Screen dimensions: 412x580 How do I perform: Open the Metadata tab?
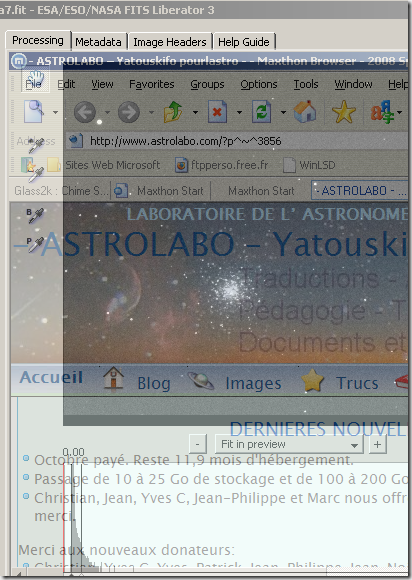[x=98, y=42]
